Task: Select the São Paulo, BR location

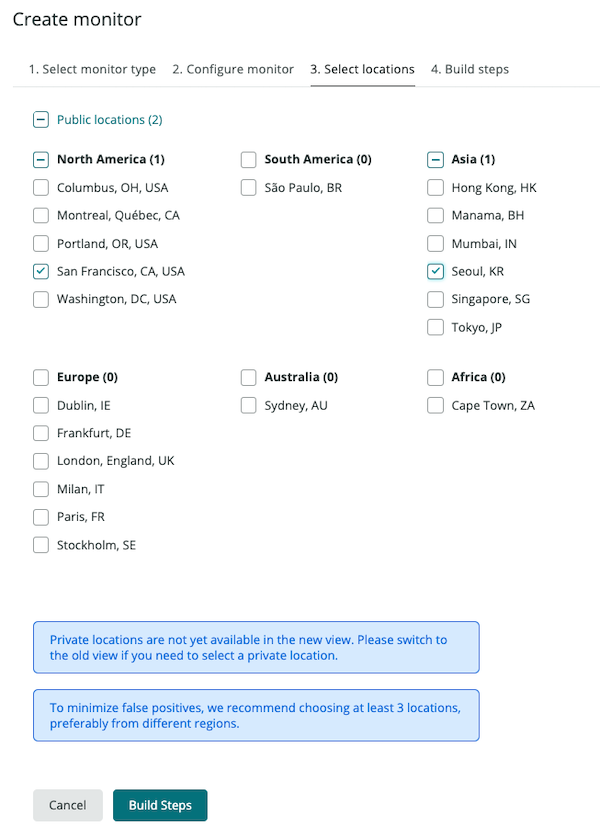Action: coord(247,187)
